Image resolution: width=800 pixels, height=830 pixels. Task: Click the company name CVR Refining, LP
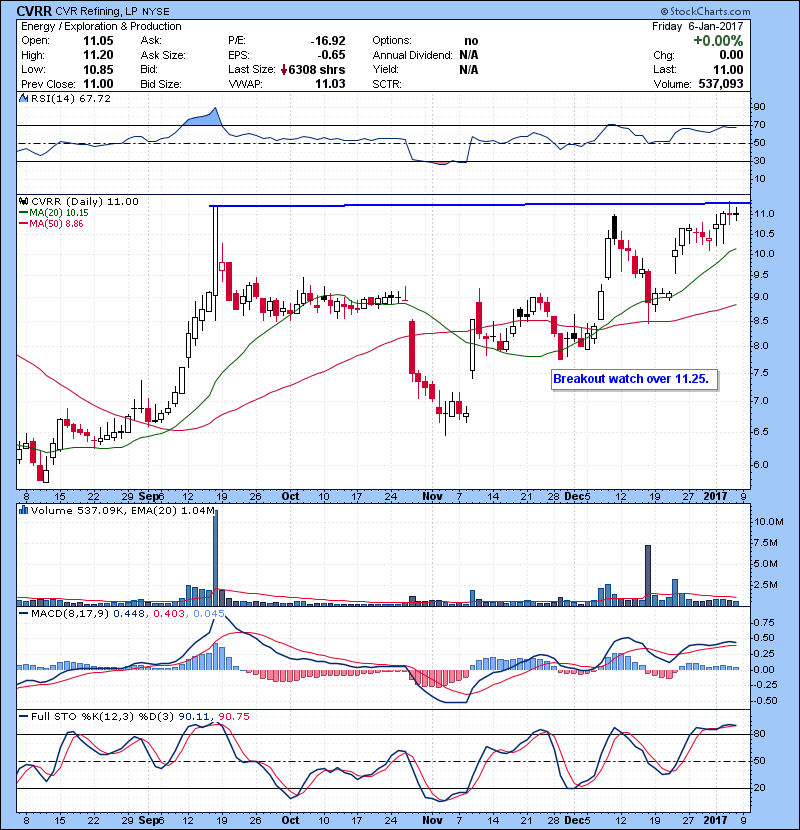click(x=96, y=11)
